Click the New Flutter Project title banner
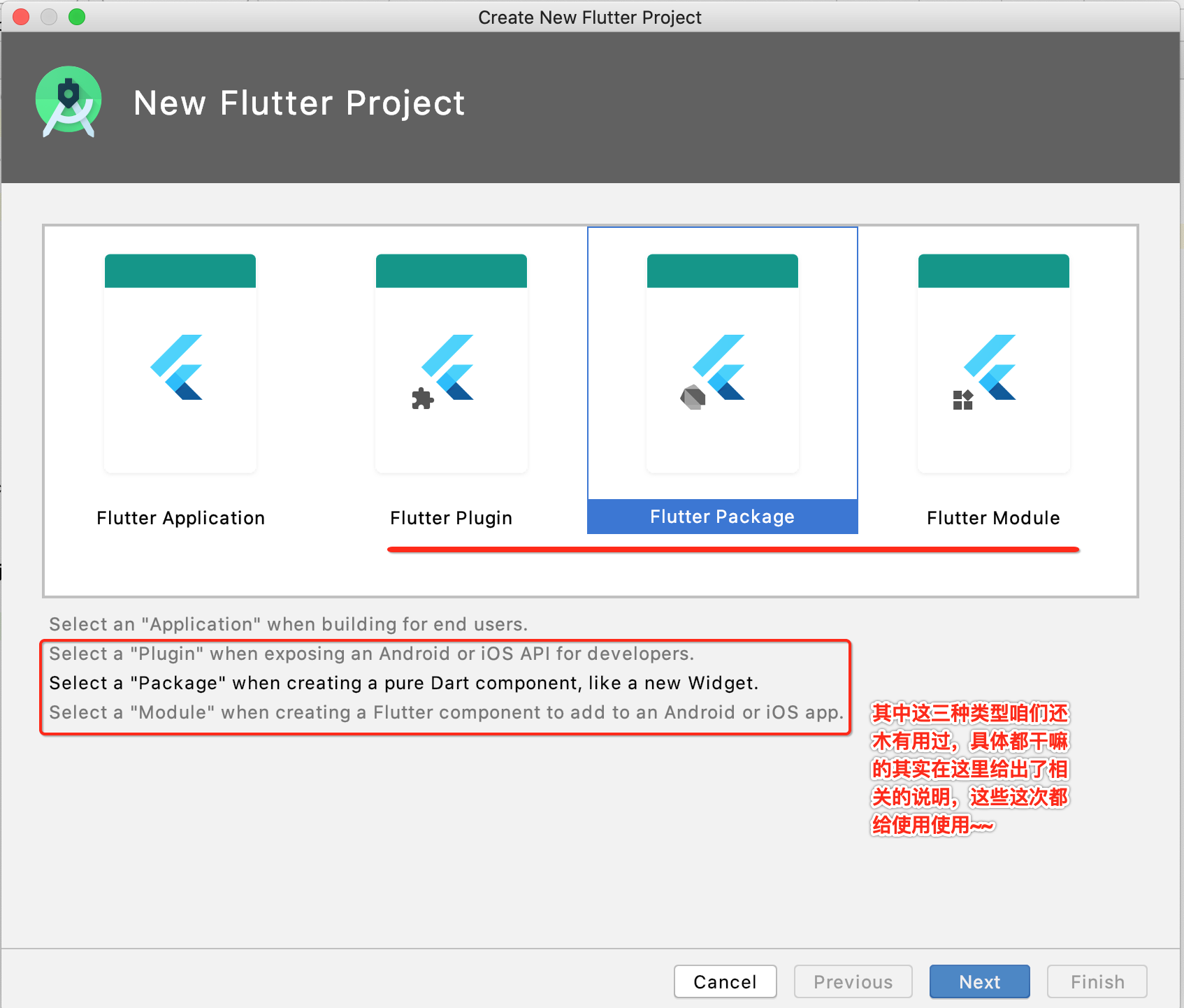1184x1008 pixels. [299, 103]
